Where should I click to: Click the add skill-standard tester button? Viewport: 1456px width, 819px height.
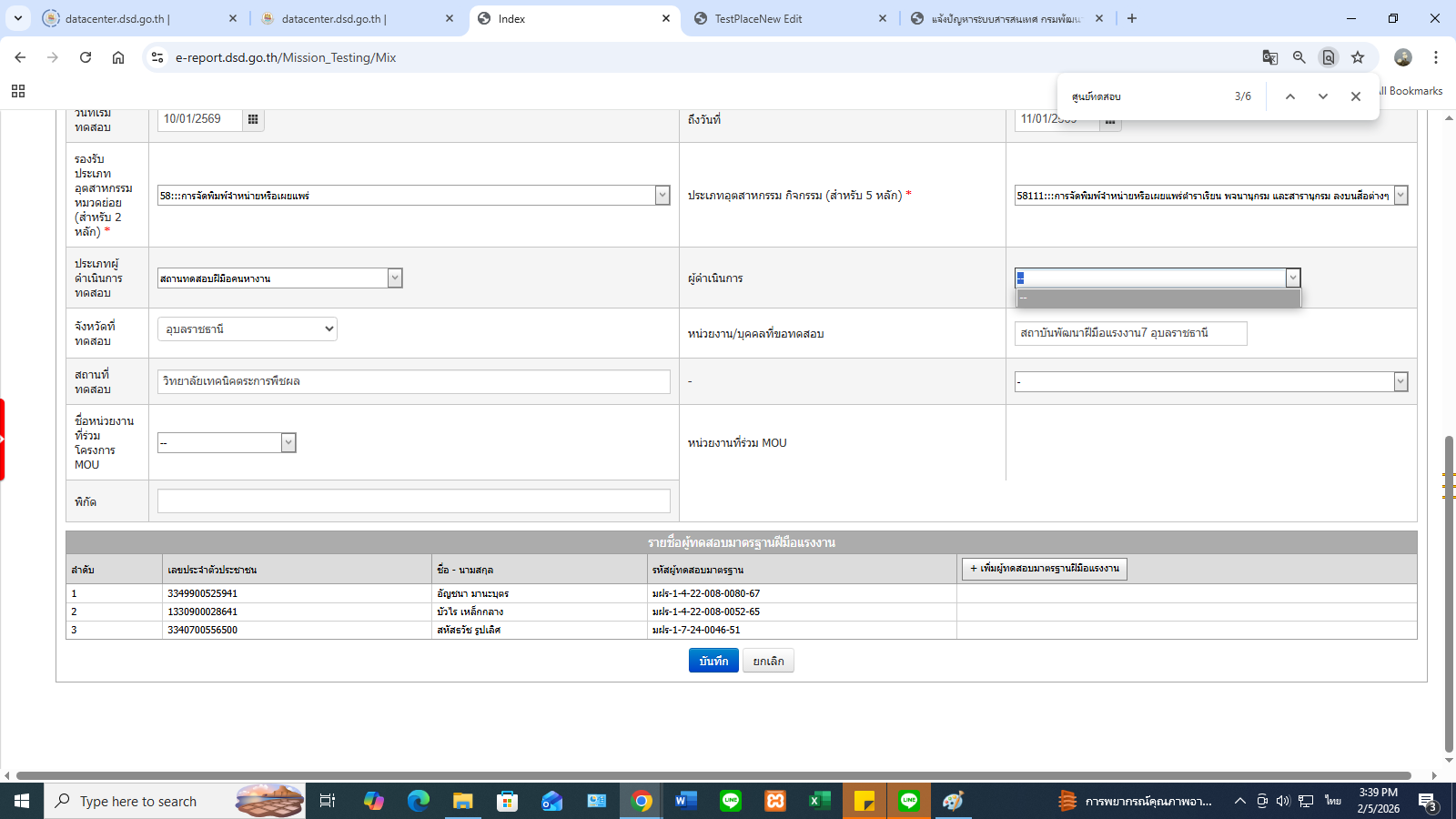[1044, 569]
